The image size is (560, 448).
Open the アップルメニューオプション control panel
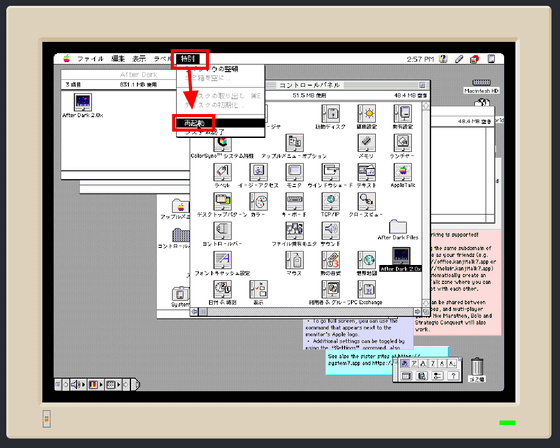point(294,143)
